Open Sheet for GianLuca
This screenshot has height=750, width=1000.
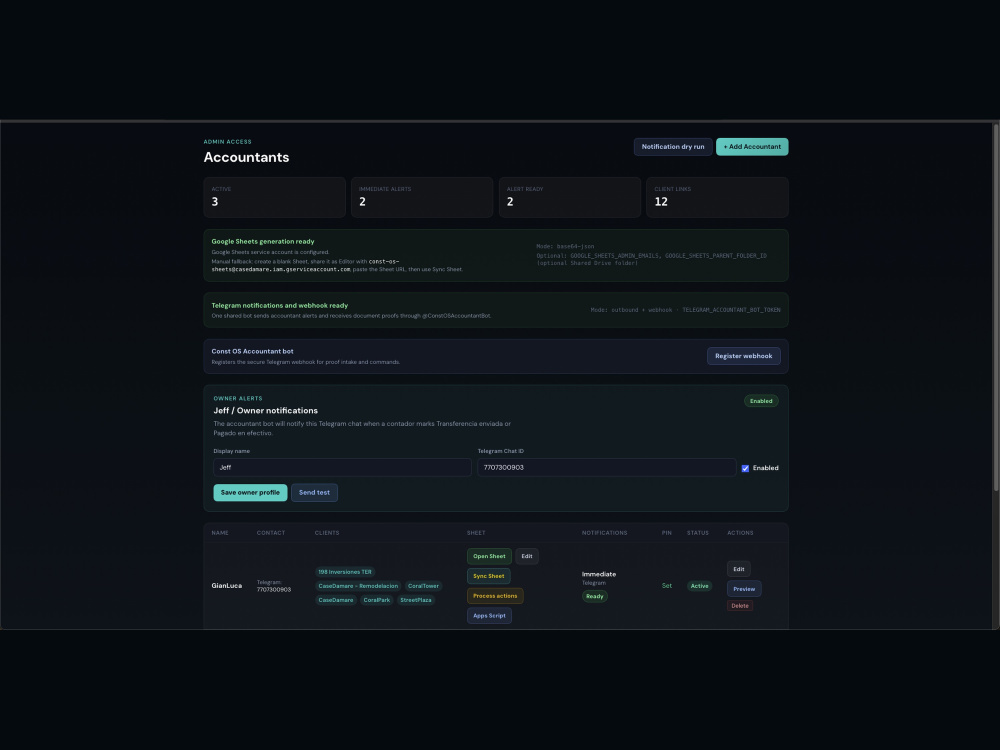[489, 556]
